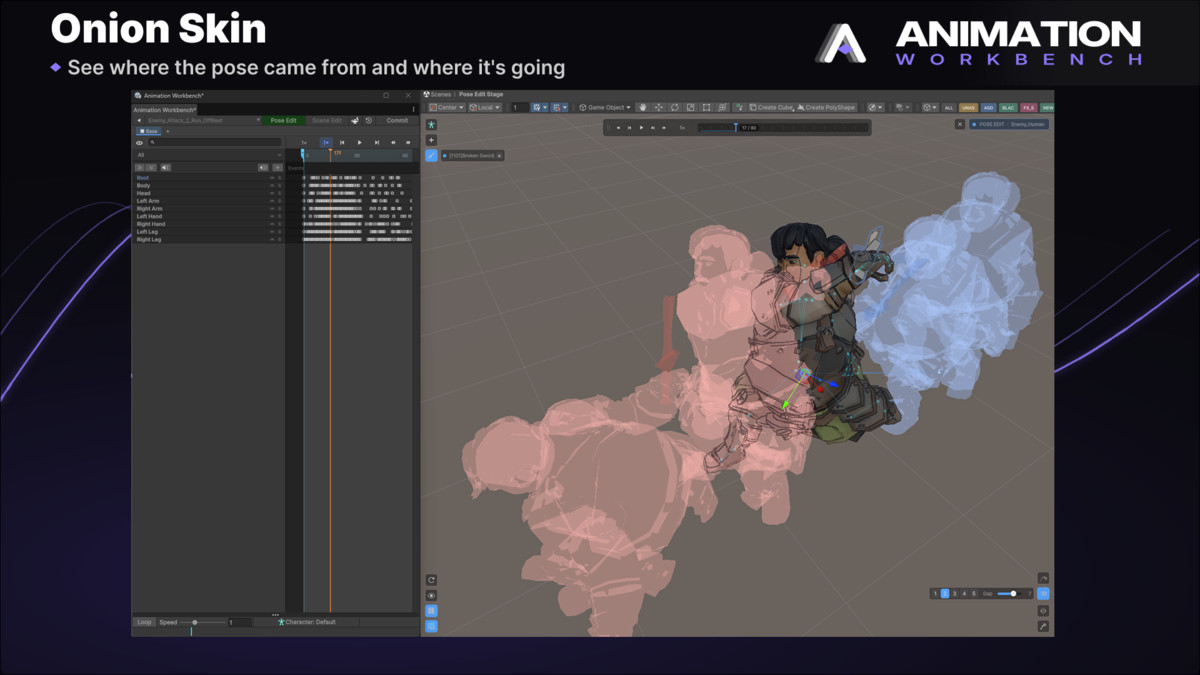1200x675 pixels.
Task: Select the highlighted bone tool in scene
Action: tap(431, 155)
